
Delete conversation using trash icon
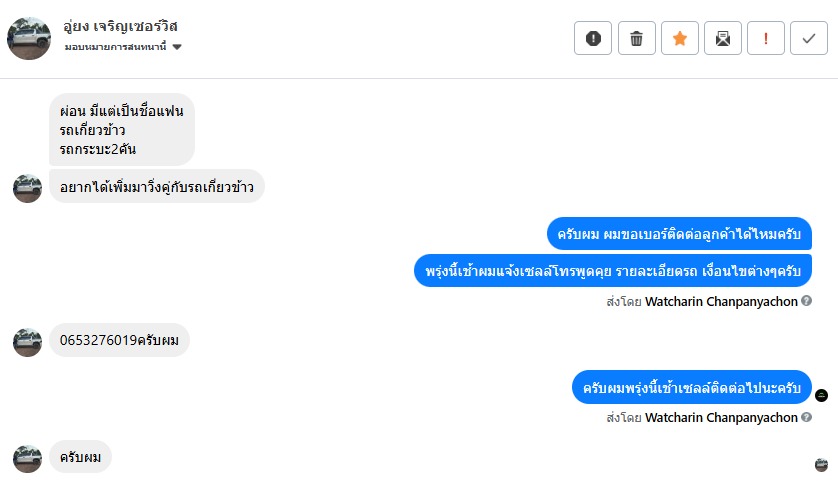coord(637,39)
